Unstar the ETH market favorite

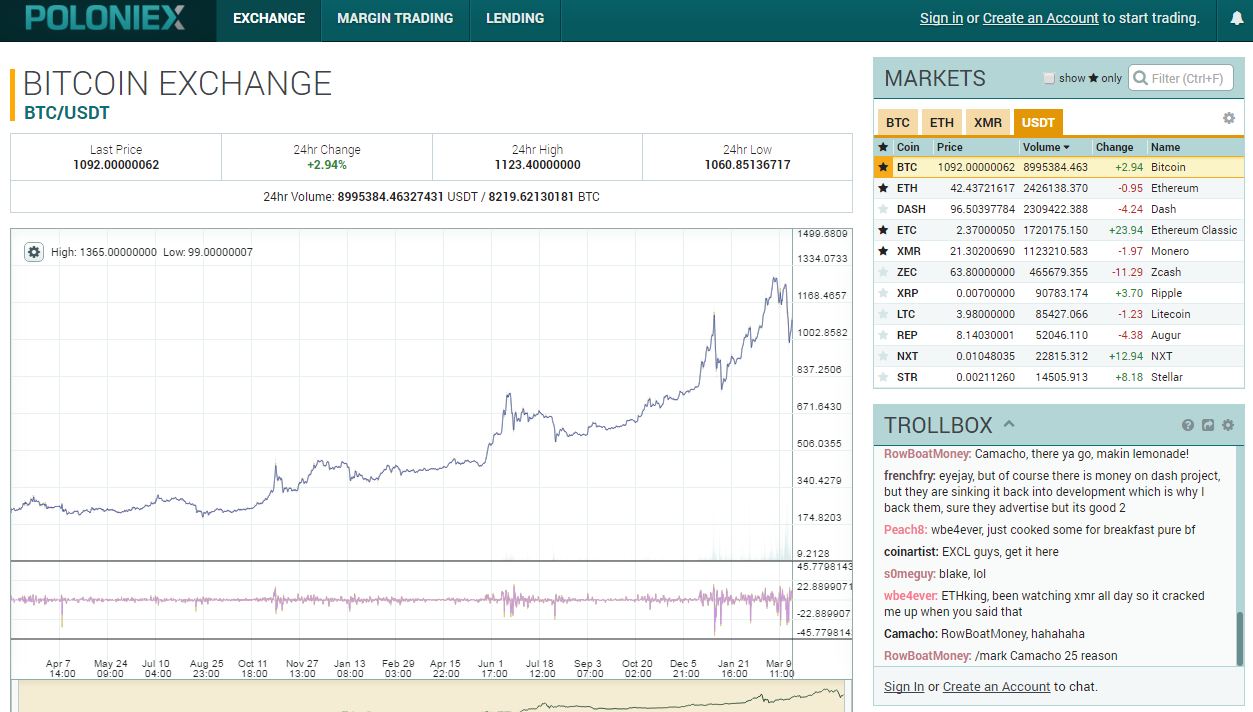click(883, 188)
